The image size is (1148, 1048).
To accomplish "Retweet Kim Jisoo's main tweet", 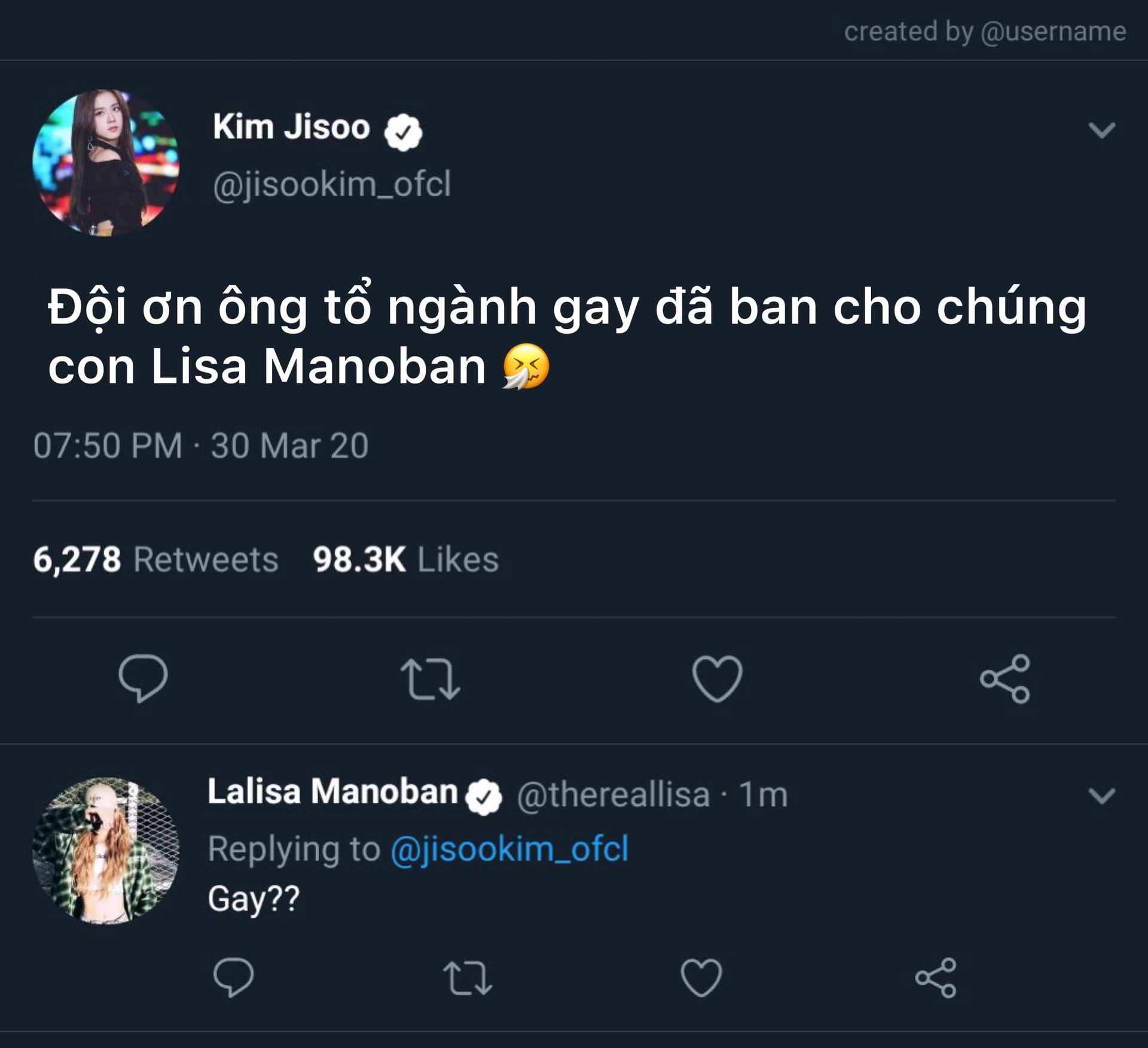I will coord(430,679).
